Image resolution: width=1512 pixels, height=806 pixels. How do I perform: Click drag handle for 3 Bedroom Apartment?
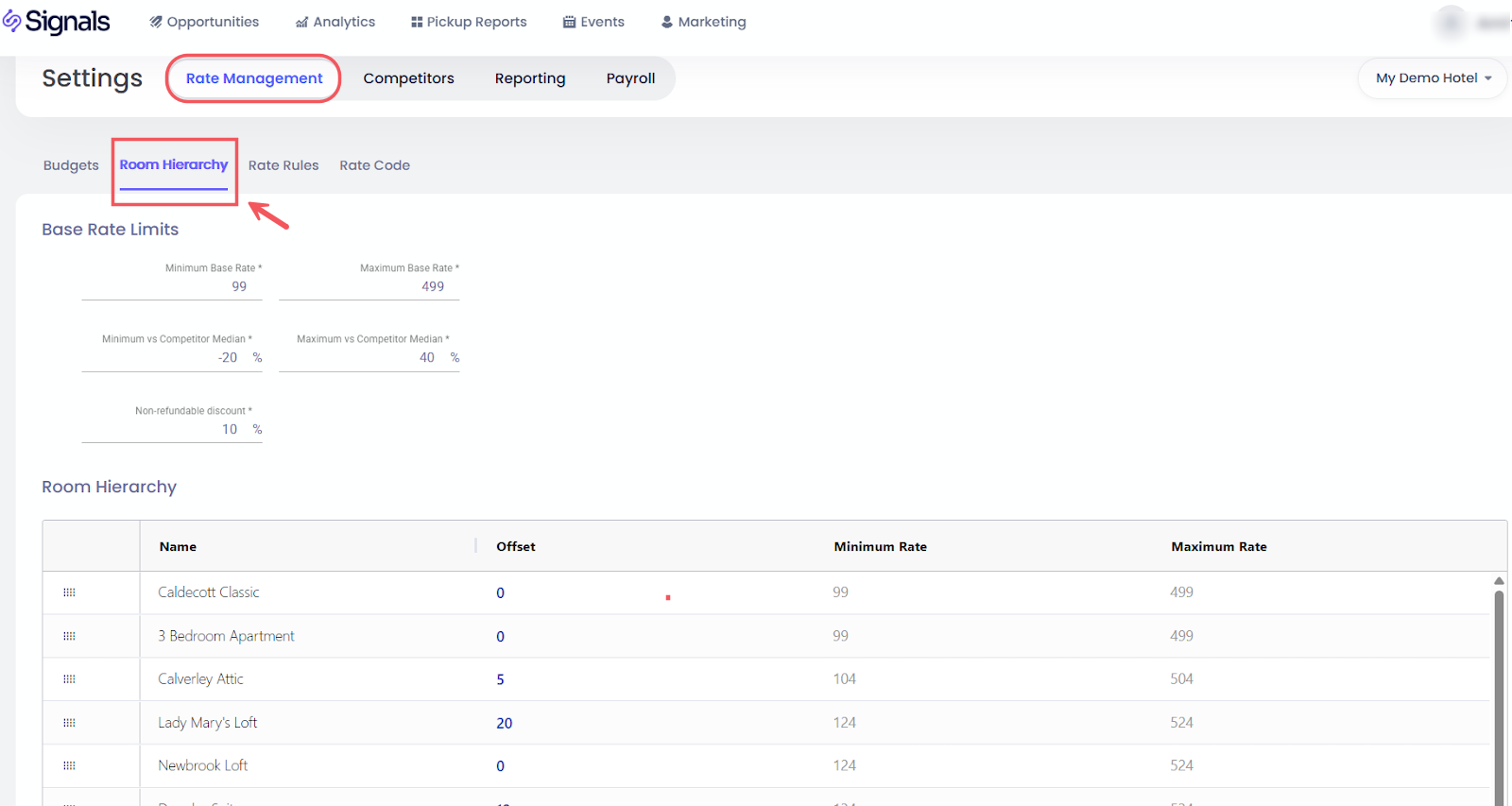click(x=69, y=636)
